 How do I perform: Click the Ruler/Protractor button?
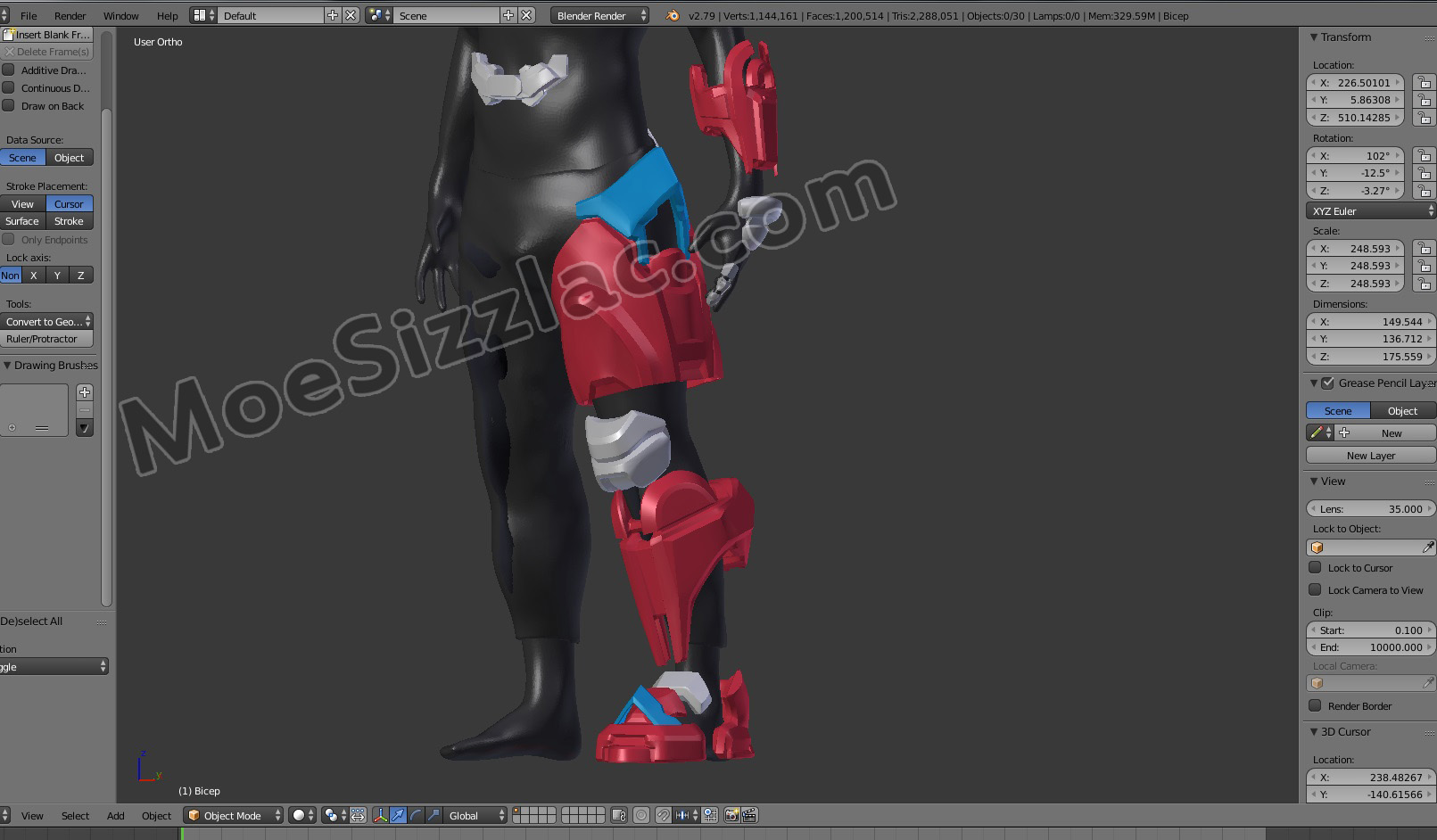(46, 339)
